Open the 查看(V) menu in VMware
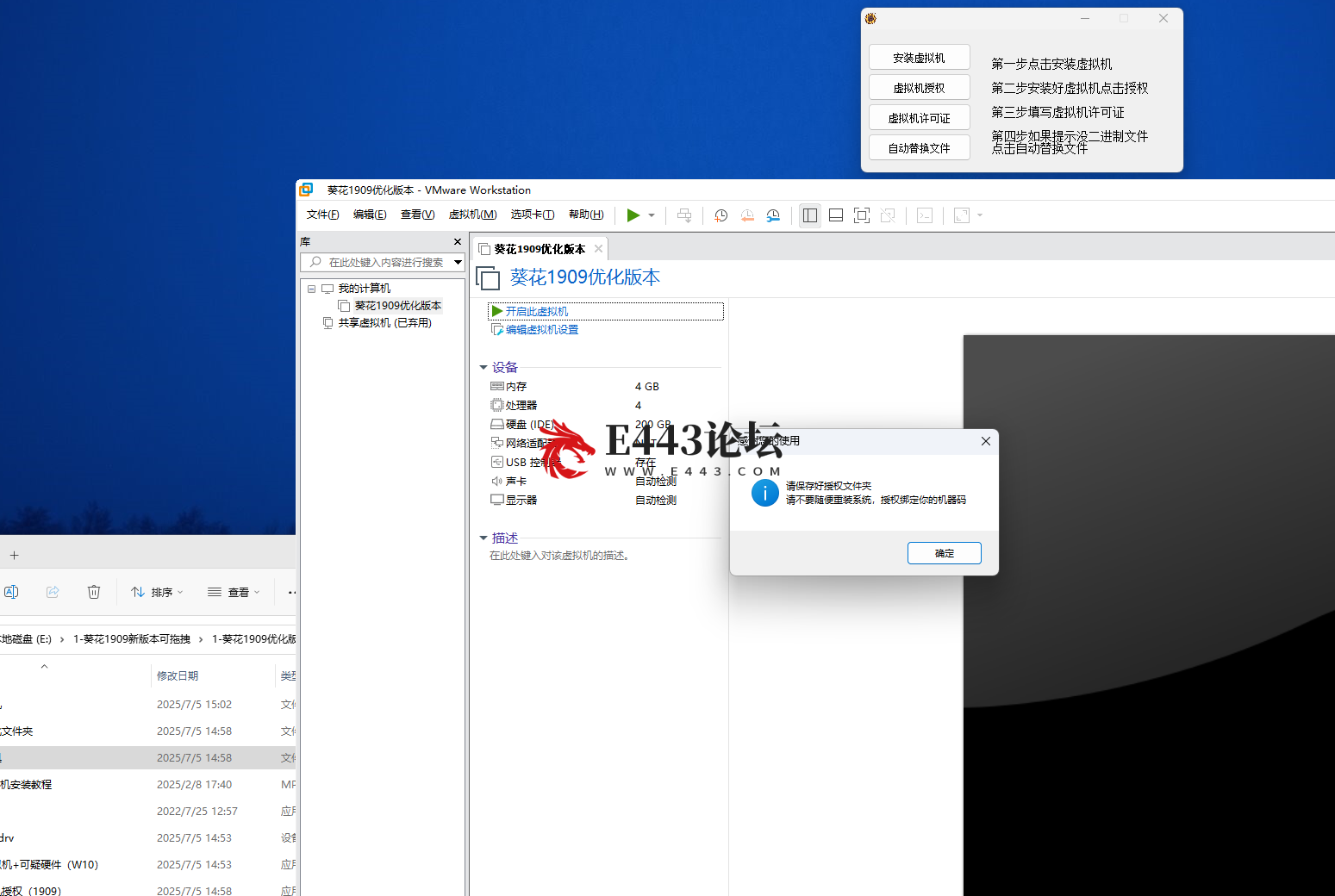Viewport: 1335px width, 896px height. pos(417,215)
